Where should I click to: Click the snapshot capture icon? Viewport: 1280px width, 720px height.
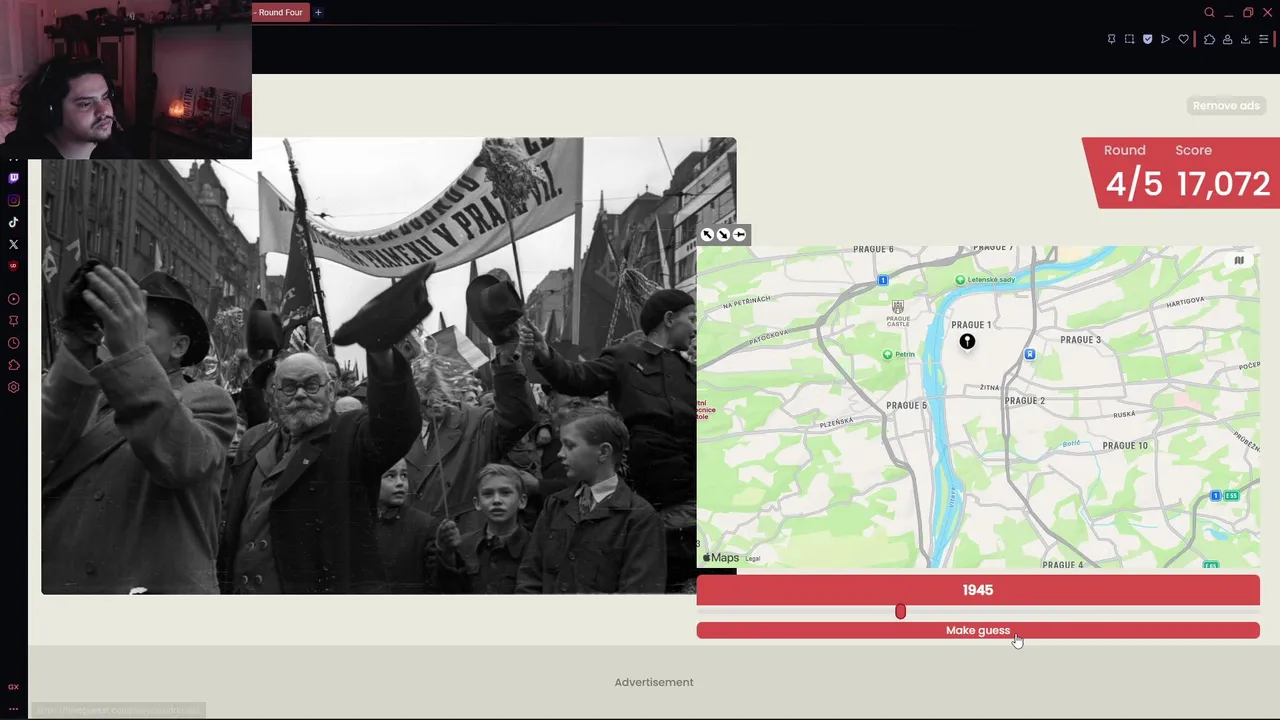point(1129,39)
